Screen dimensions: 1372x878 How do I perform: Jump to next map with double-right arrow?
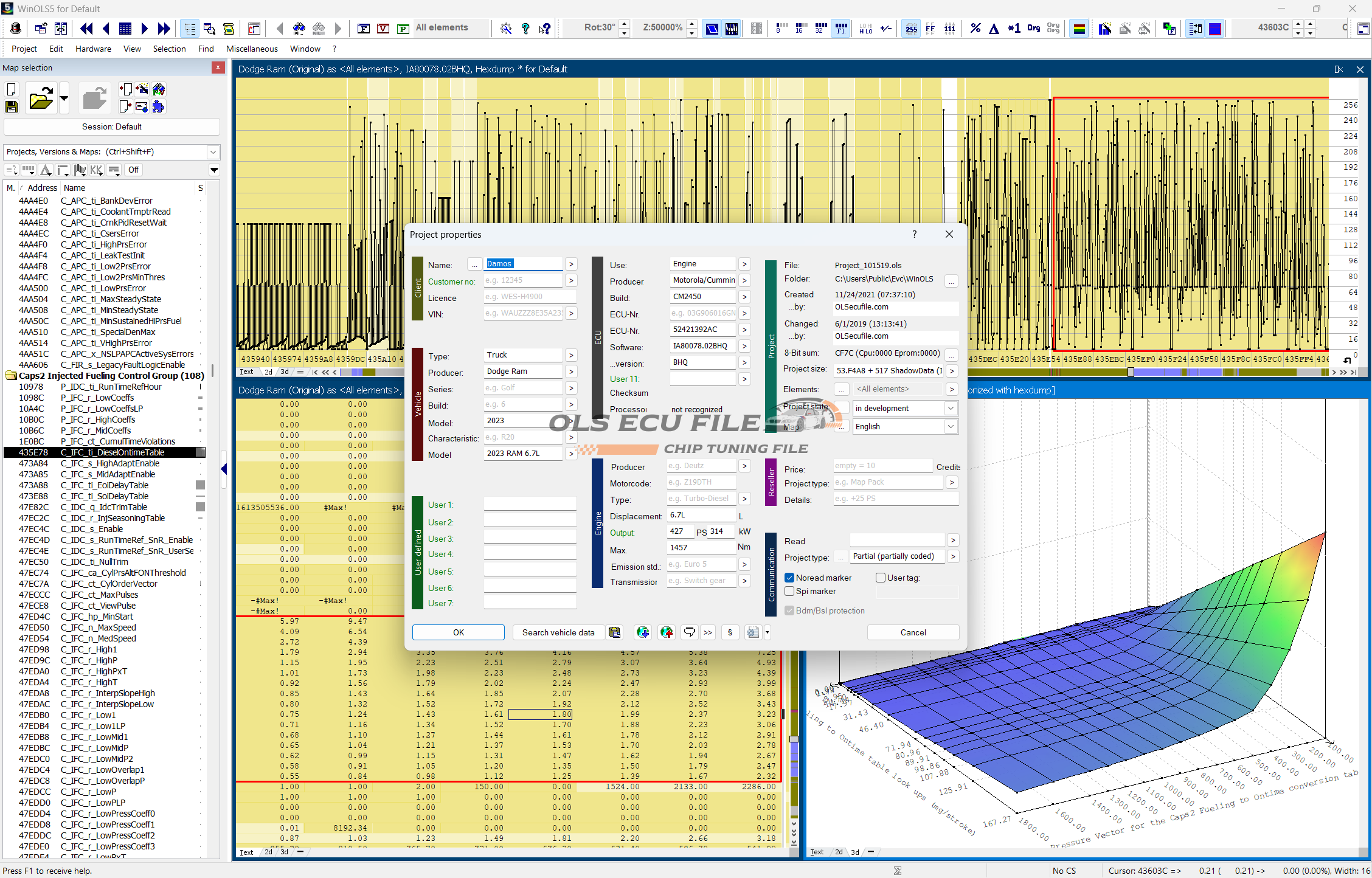click(x=164, y=28)
